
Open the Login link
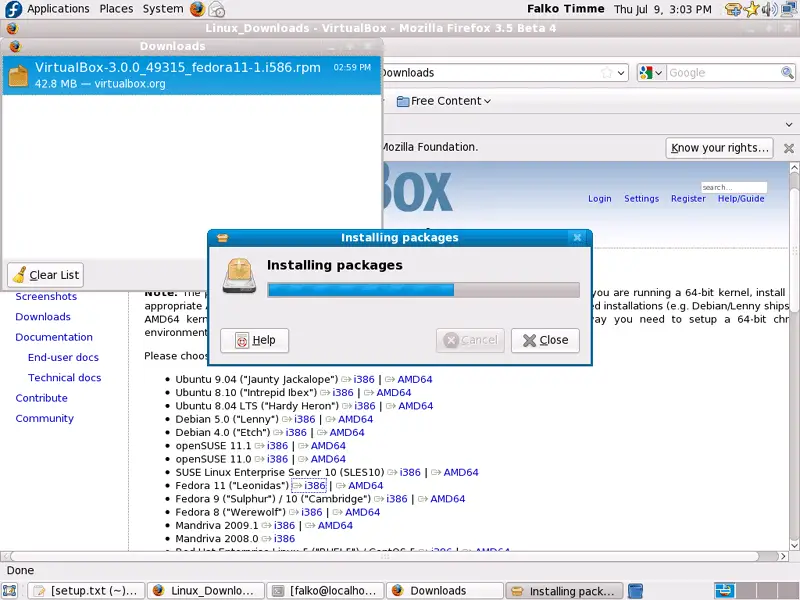[x=599, y=198]
